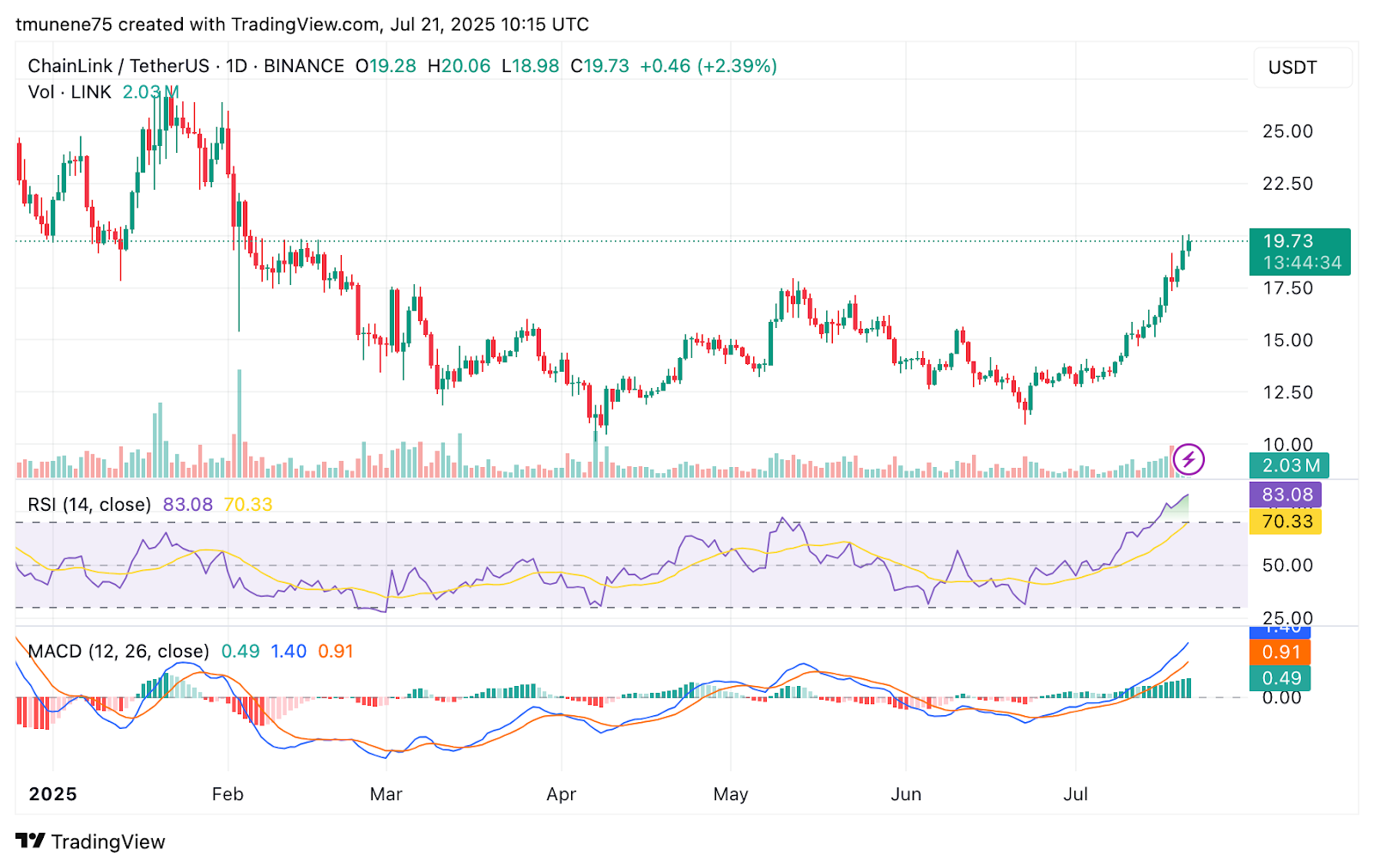Click the low value L18.98 in header
The height and width of the screenshot is (868, 1374).
point(530,66)
